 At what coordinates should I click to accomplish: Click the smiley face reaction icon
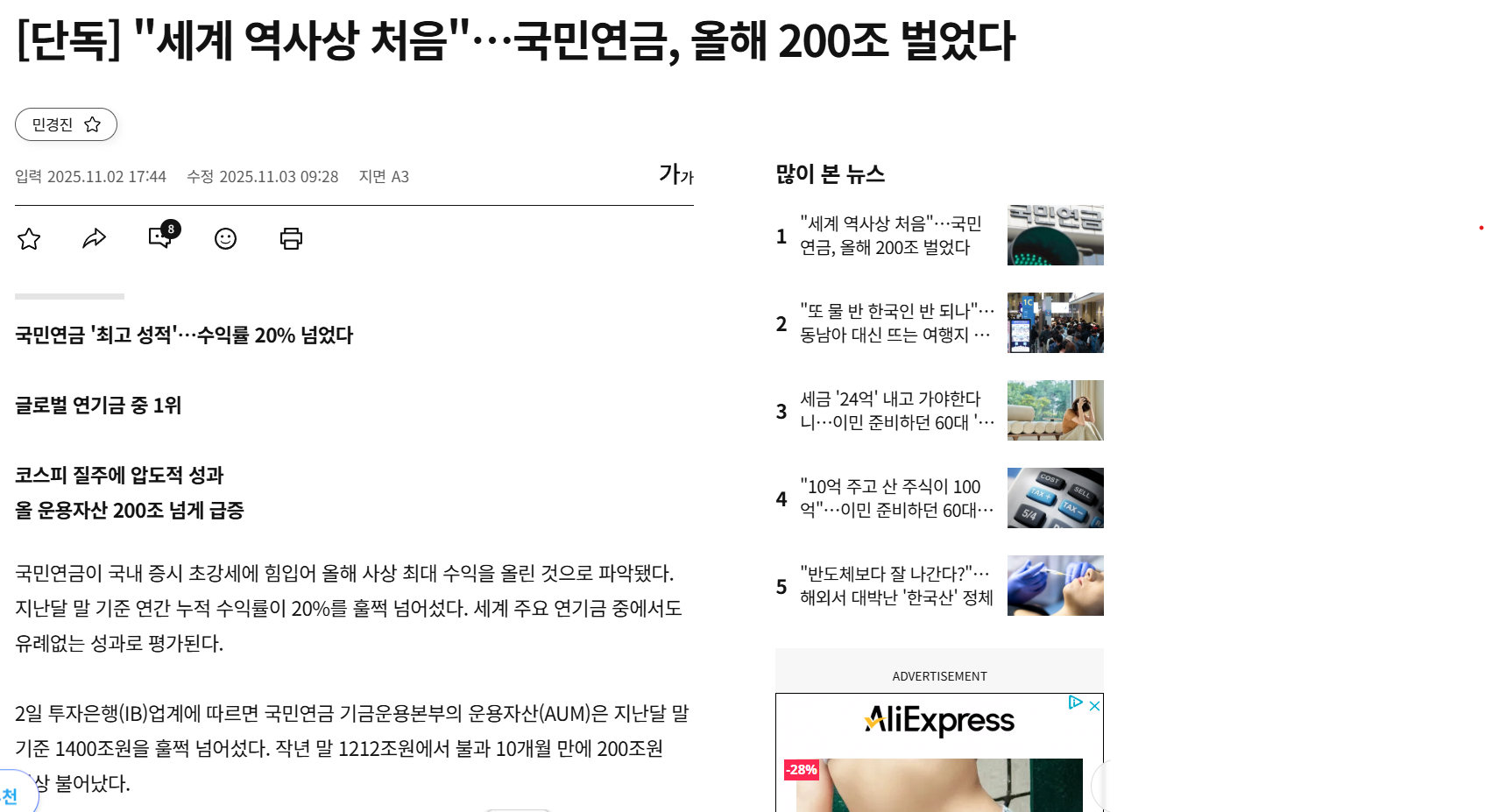pyautogui.click(x=225, y=238)
